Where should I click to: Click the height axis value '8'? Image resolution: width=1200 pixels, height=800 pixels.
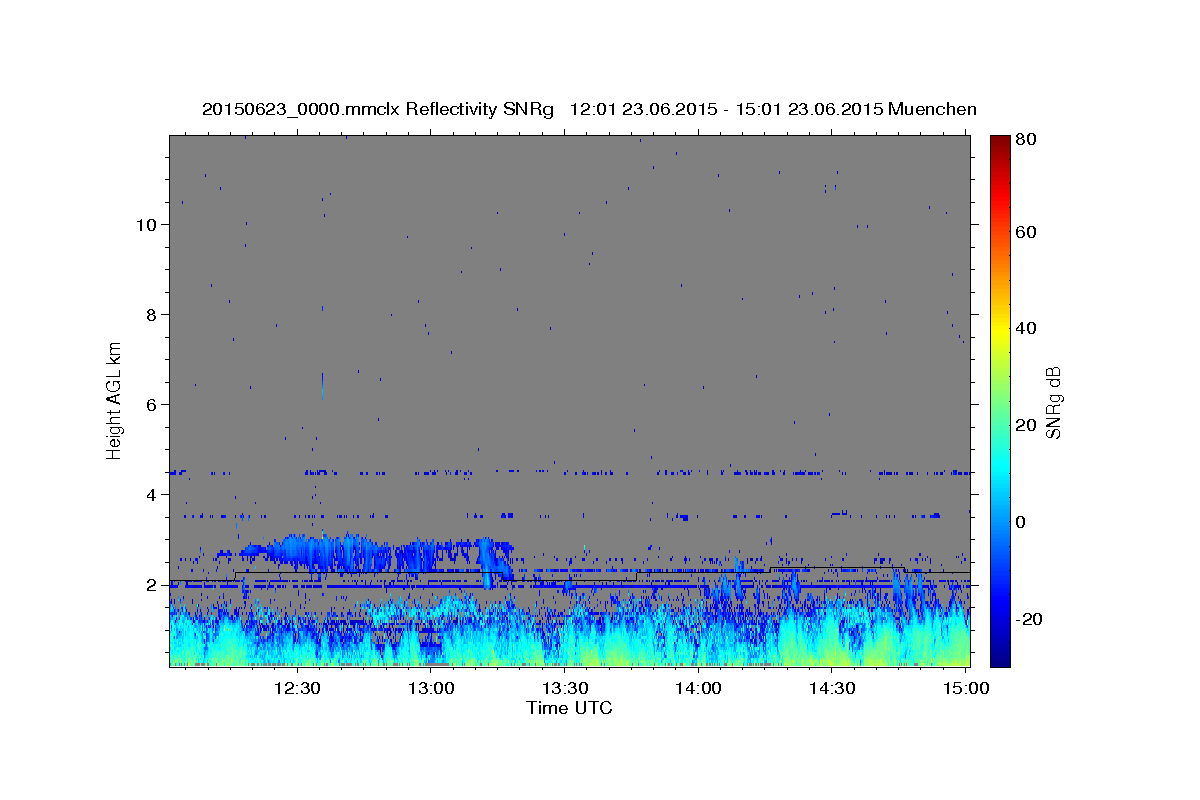point(150,315)
